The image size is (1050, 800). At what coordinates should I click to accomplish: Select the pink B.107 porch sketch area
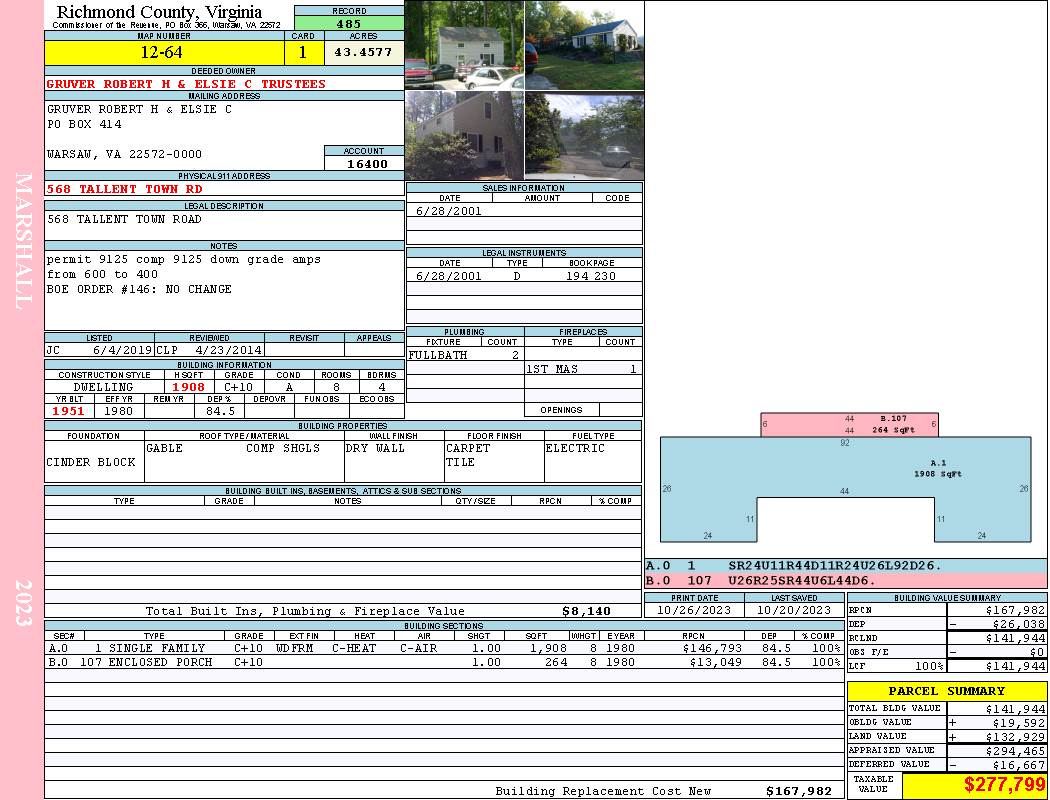click(849, 425)
